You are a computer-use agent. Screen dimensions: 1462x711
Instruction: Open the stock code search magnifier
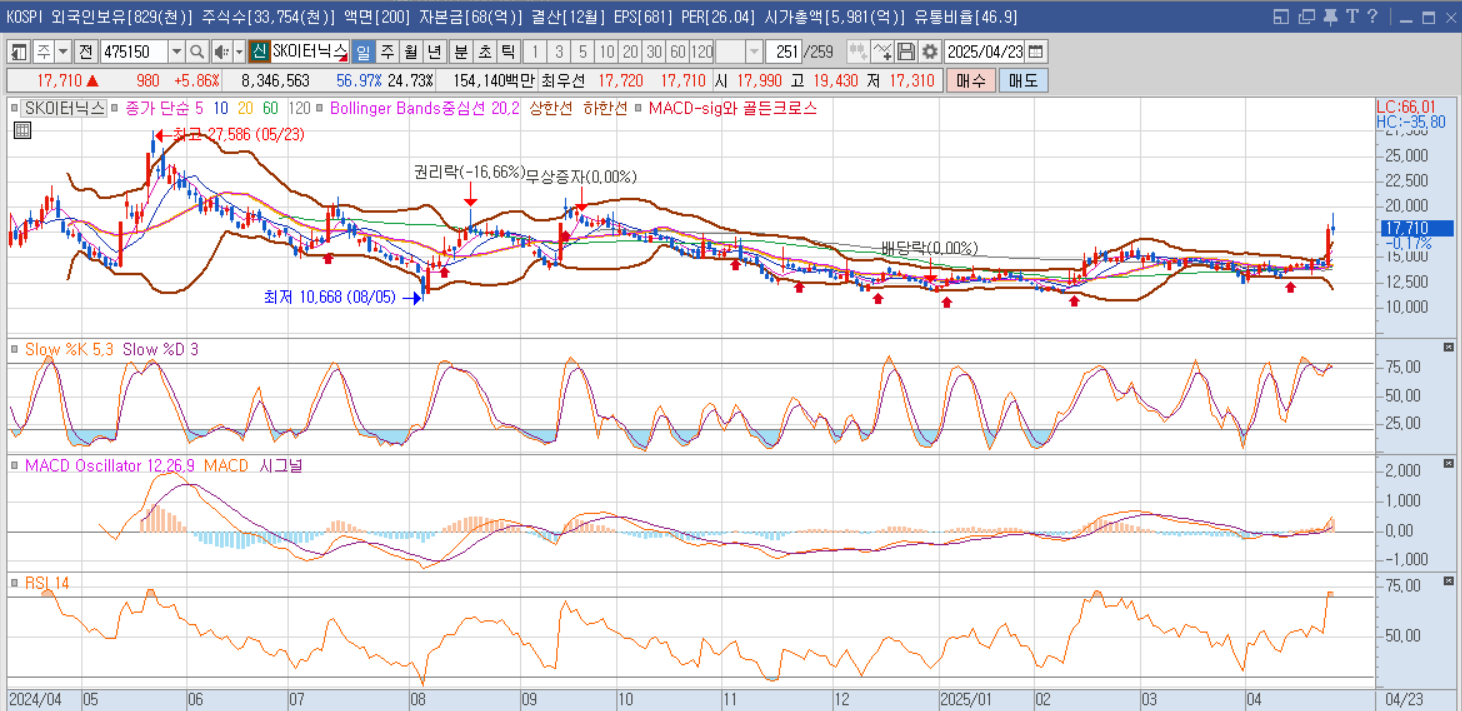click(x=197, y=52)
